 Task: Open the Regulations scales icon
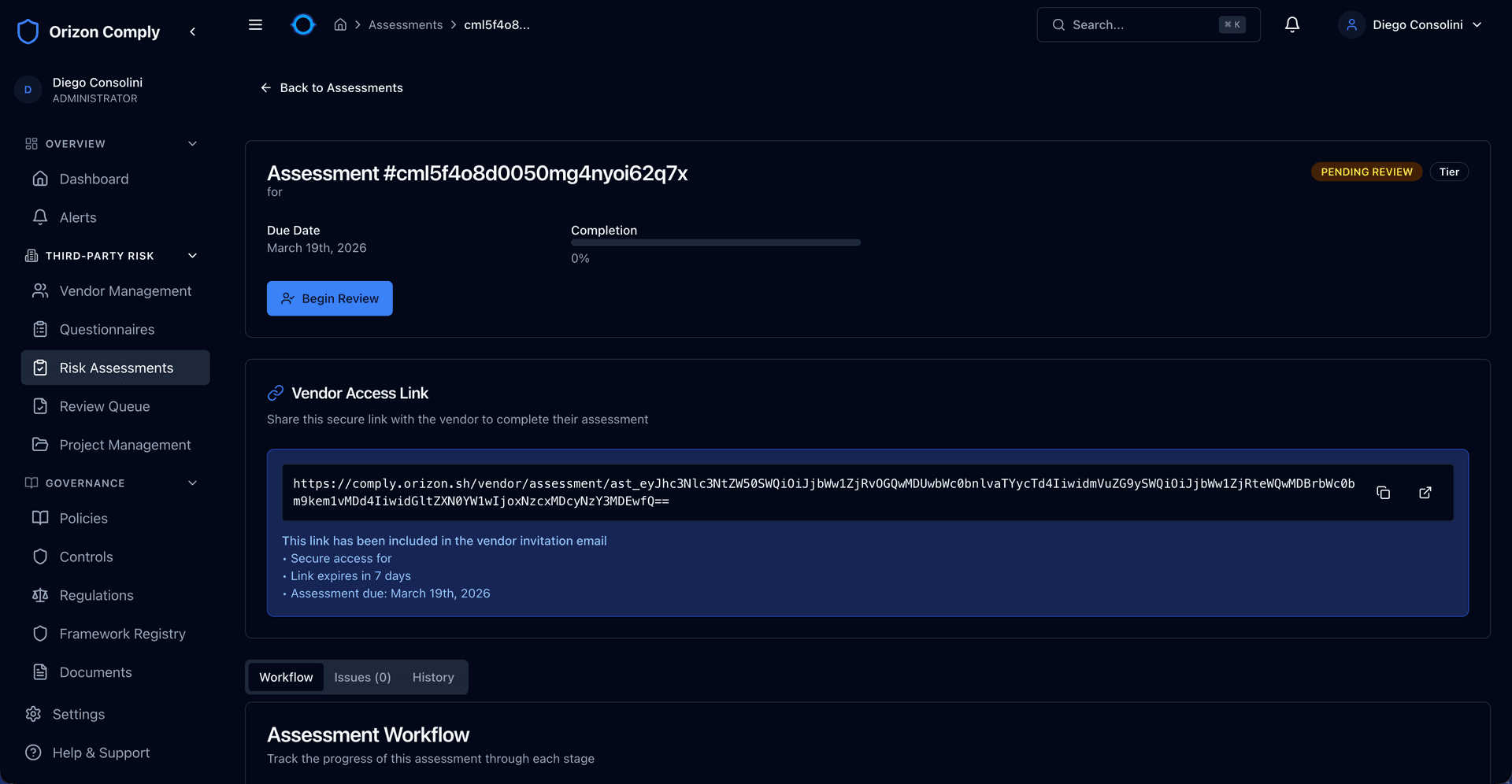[x=40, y=595]
